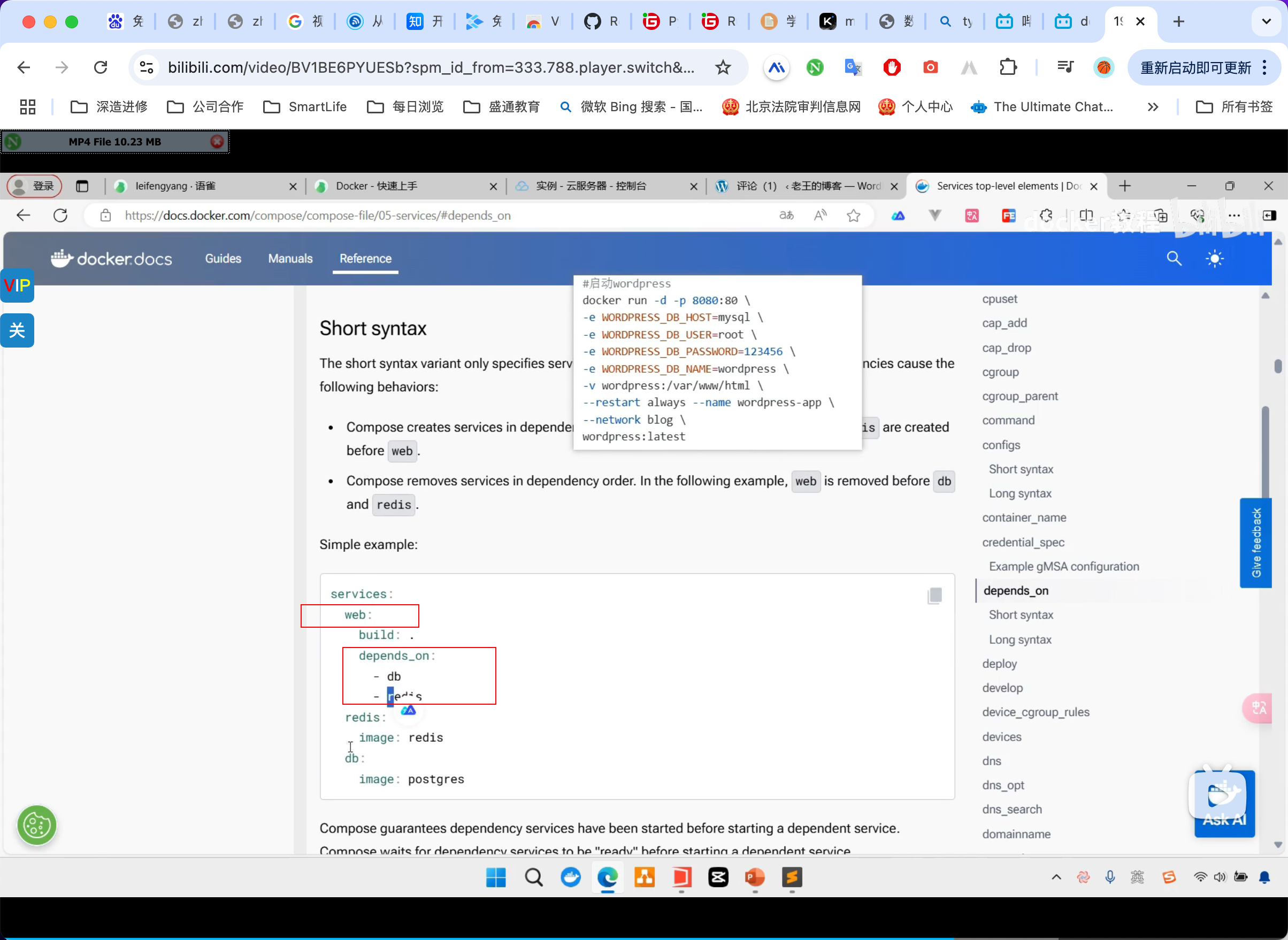Open the Guides menu in Docker docs
This screenshot has height=940, width=1288.
(223, 259)
